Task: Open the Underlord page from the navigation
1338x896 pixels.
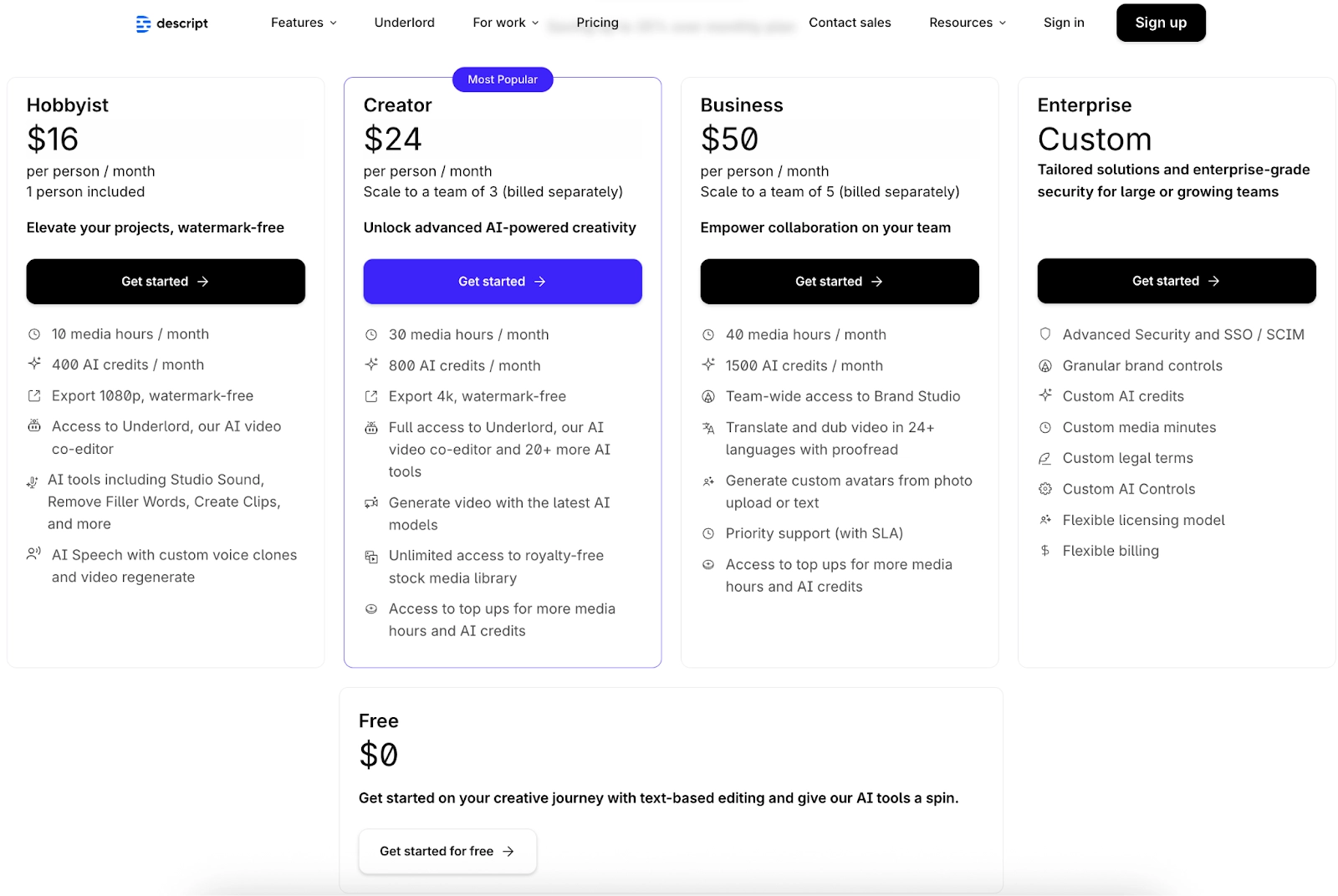Action: pos(404,23)
